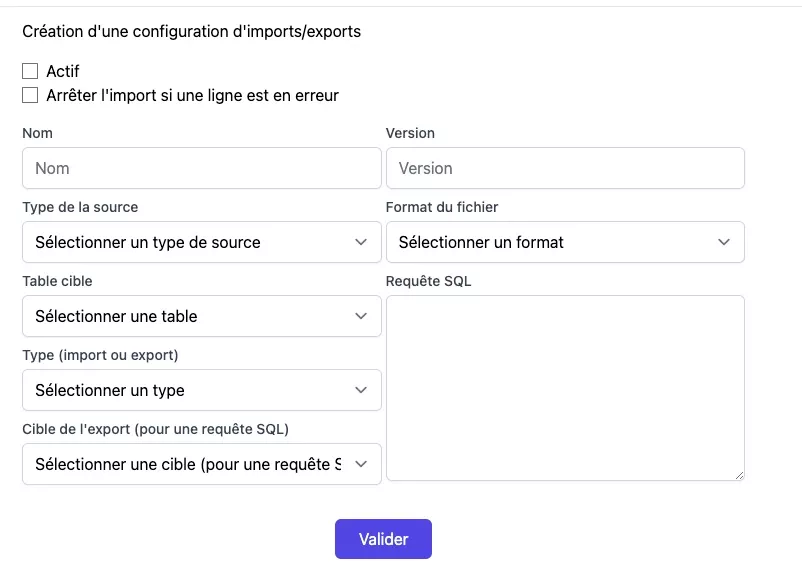Click the "Format du fichier" label
The height and width of the screenshot is (572, 802).
[442, 207]
